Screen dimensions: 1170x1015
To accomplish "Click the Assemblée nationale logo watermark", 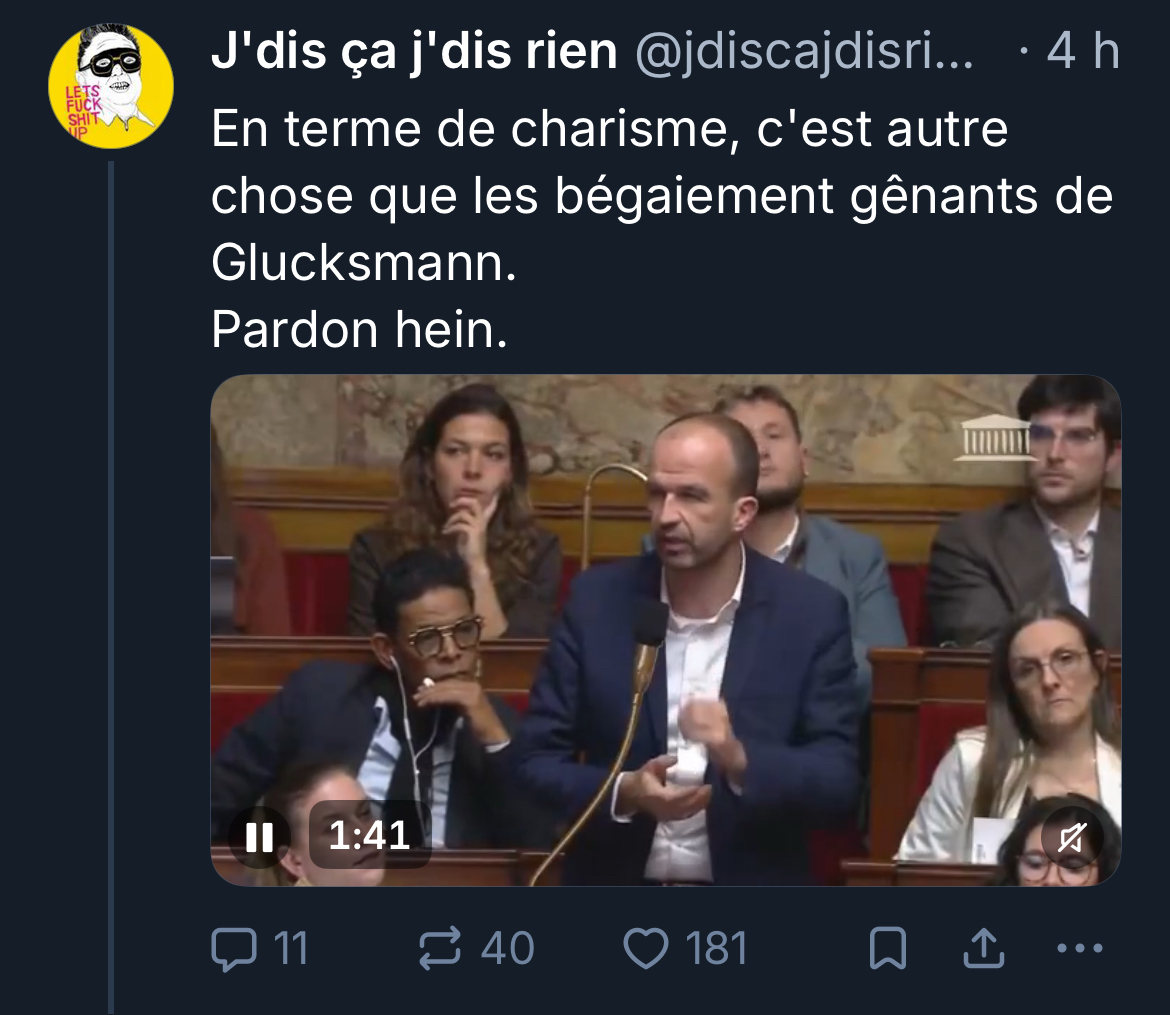I will tap(996, 438).
